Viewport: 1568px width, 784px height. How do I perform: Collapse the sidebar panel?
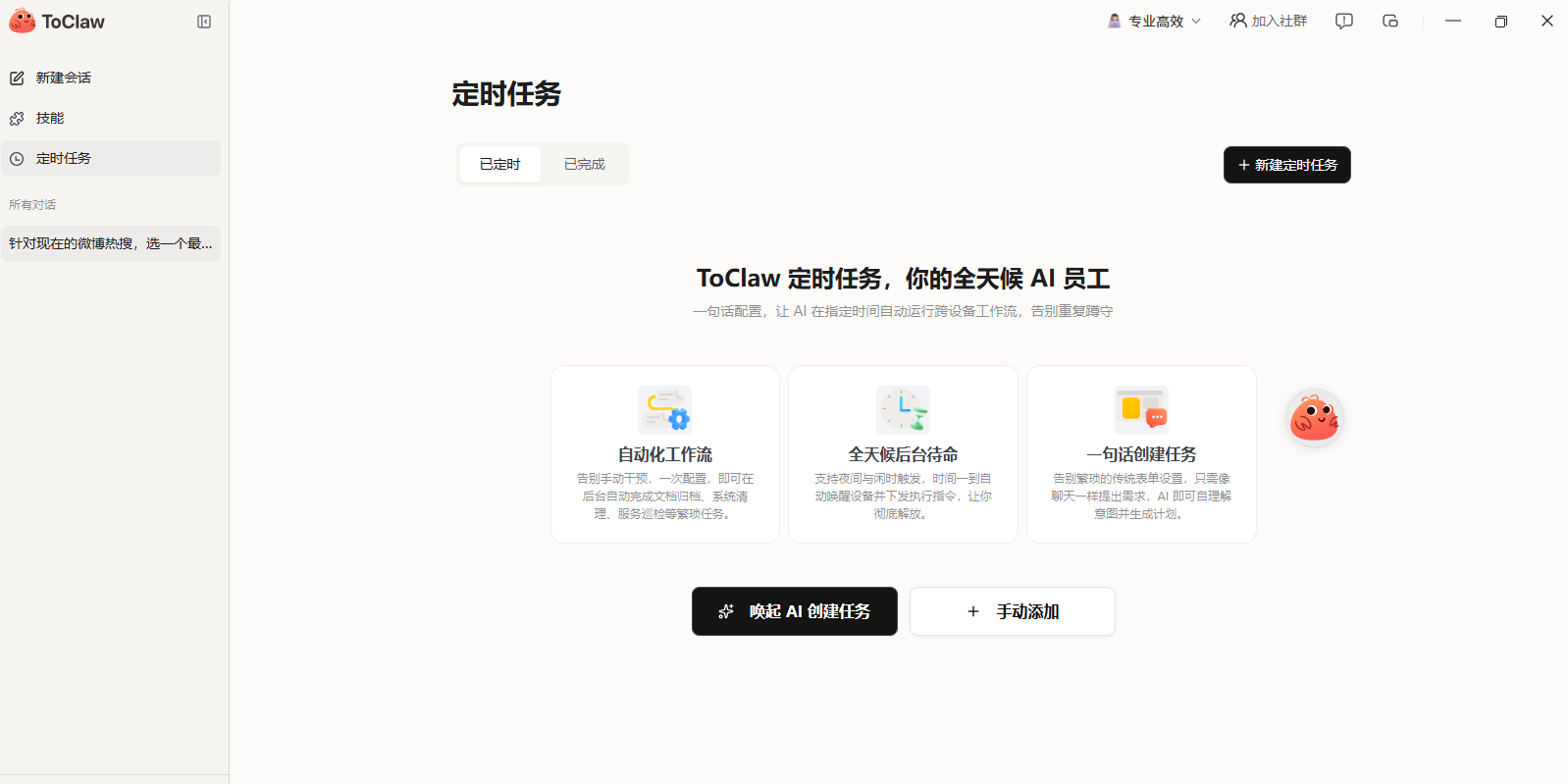coord(204,22)
